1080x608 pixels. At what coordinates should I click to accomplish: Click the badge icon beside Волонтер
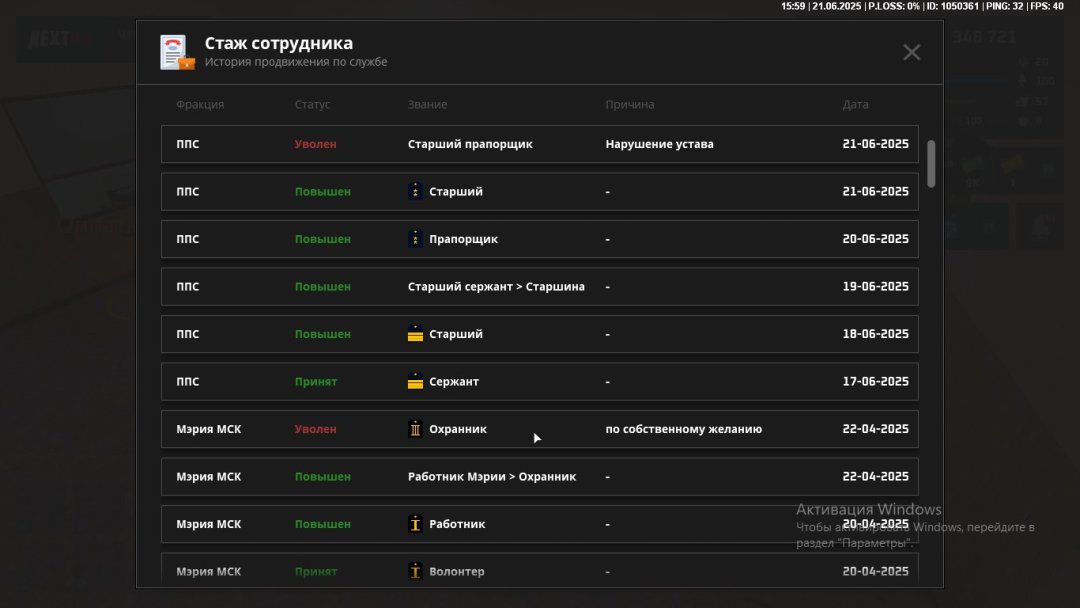tap(416, 571)
